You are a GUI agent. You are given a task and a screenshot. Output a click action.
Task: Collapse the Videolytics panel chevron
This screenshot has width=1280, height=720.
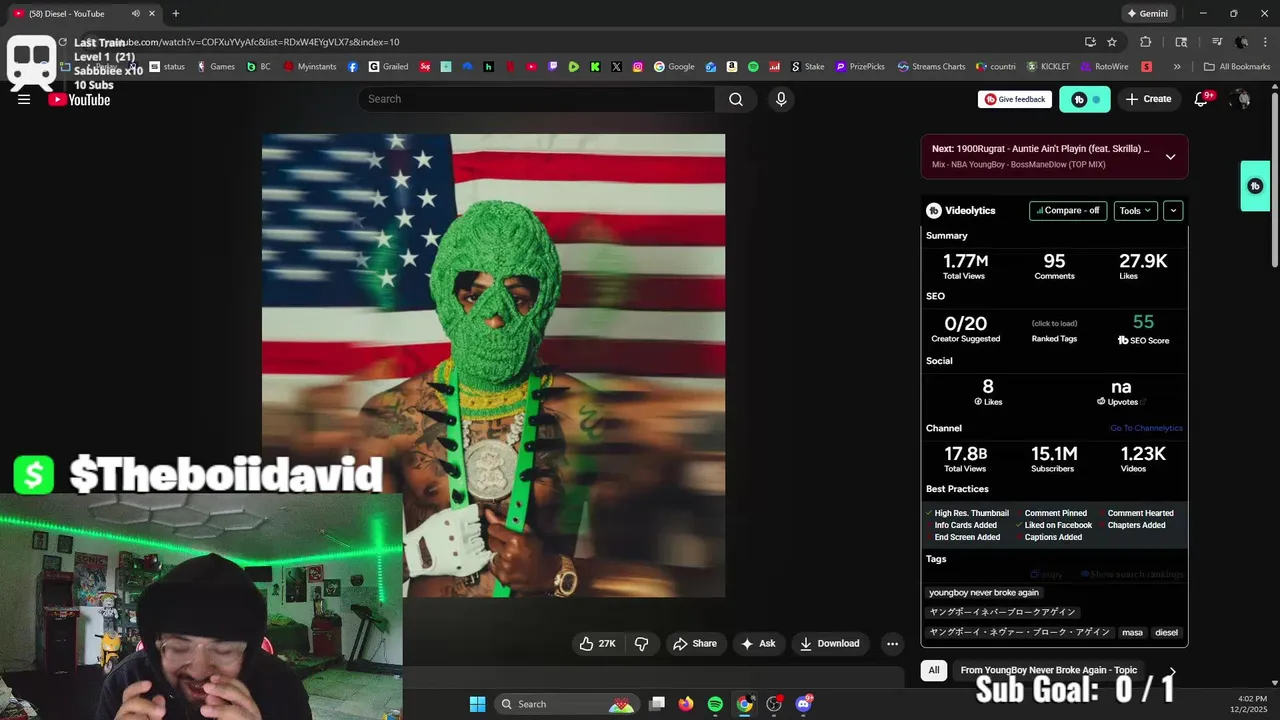(x=1173, y=211)
